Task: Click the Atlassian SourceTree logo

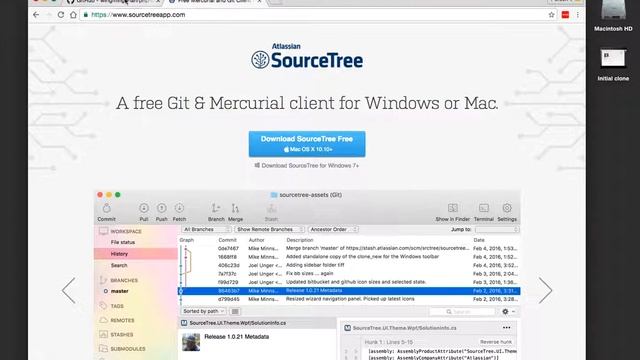Action: coord(307,56)
